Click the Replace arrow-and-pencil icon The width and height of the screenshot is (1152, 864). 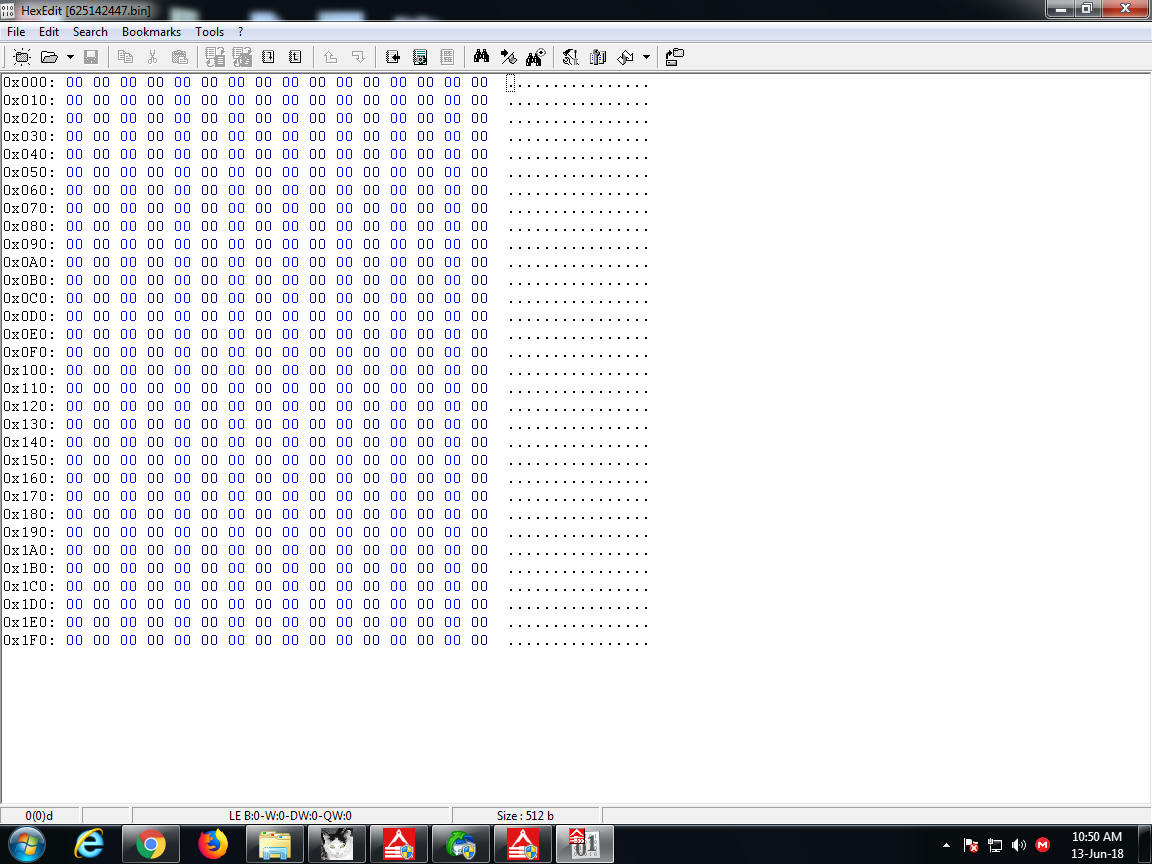[508, 57]
